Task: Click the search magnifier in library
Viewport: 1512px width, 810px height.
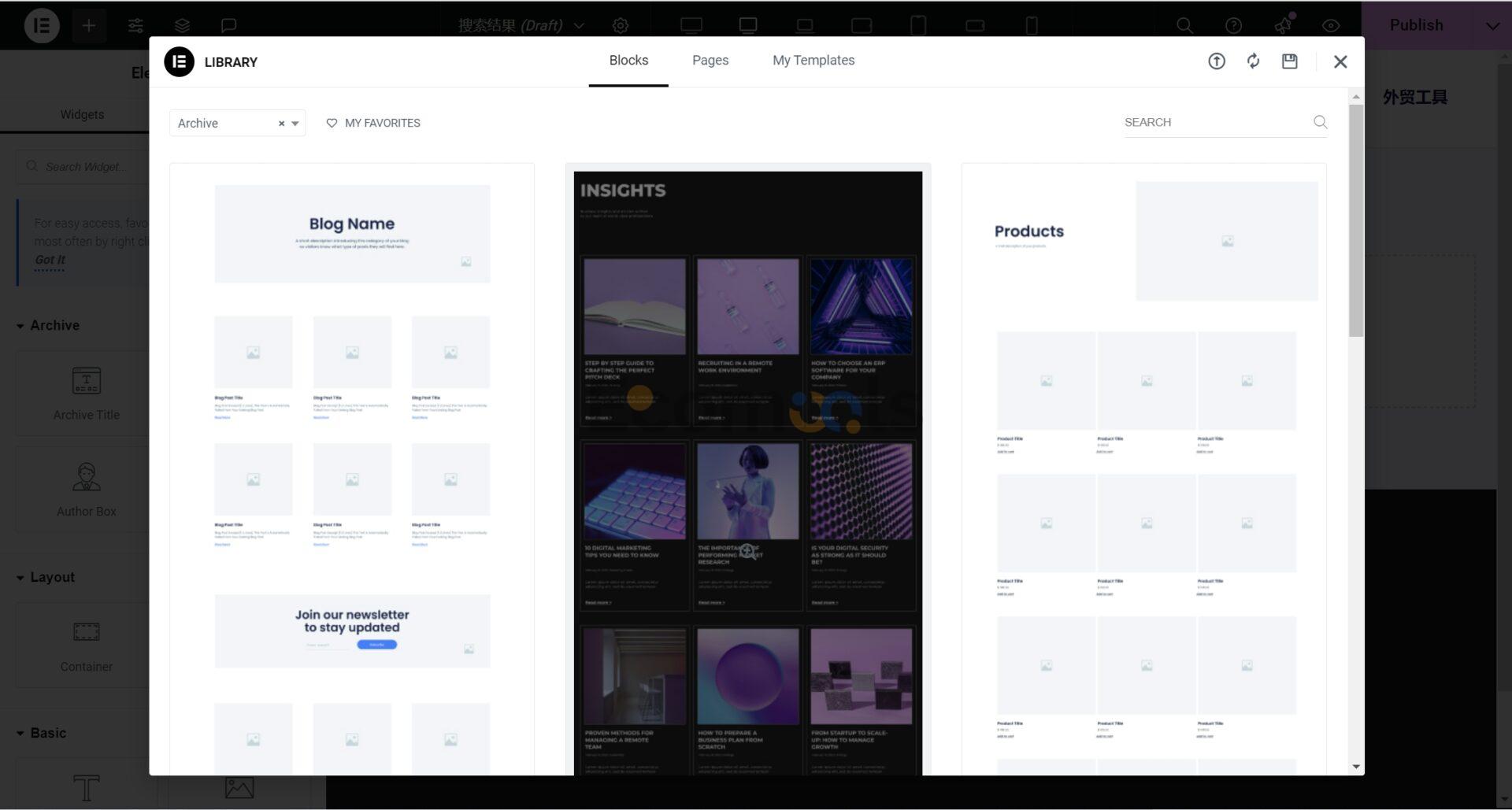Action: click(1320, 122)
